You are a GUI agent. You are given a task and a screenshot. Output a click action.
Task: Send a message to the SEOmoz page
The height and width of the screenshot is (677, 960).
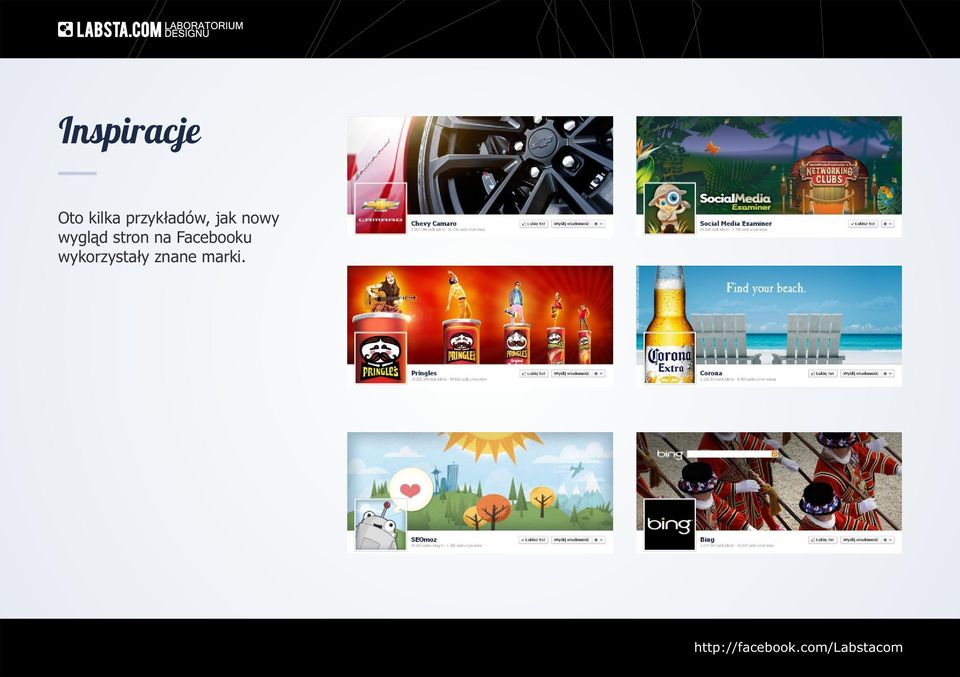[571, 540]
